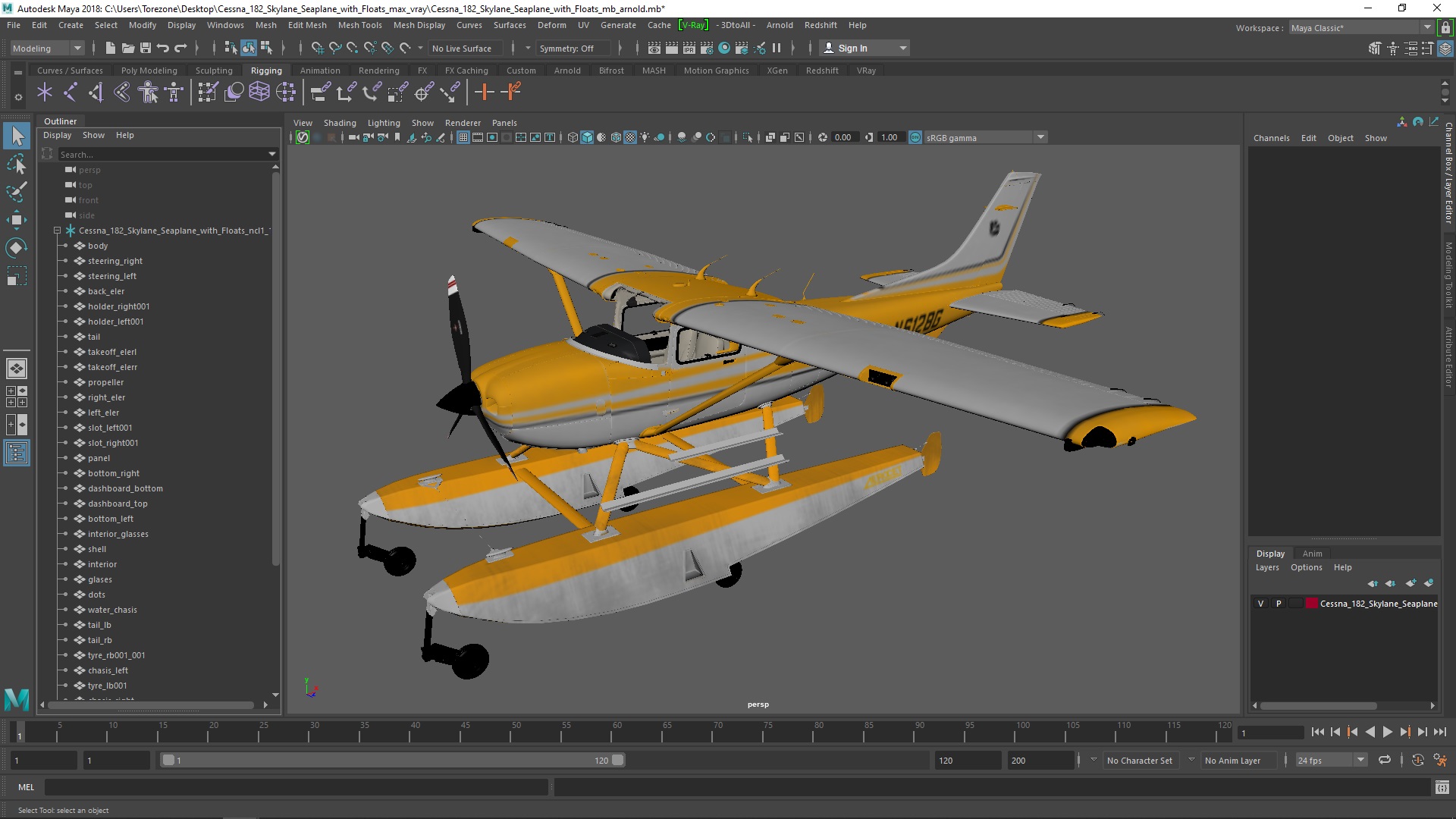Go to end of playback range
Image resolution: width=1456 pixels, height=819 pixels.
(1440, 732)
